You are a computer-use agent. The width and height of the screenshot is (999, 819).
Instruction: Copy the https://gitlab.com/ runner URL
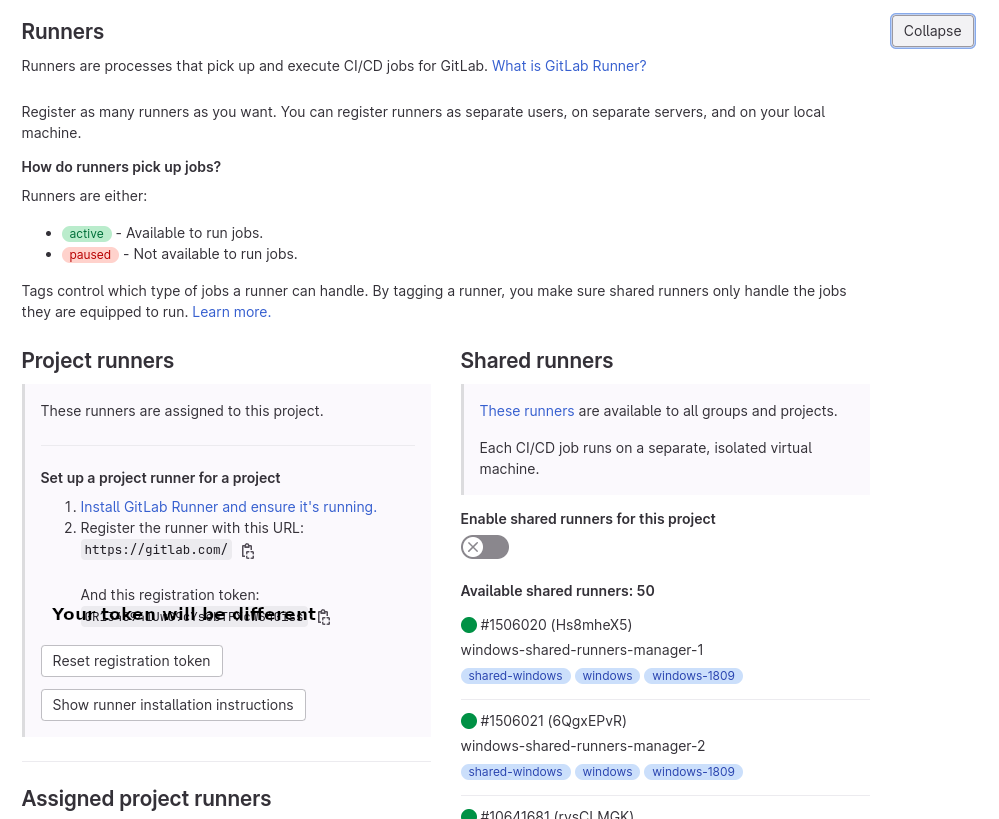[248, 551]
